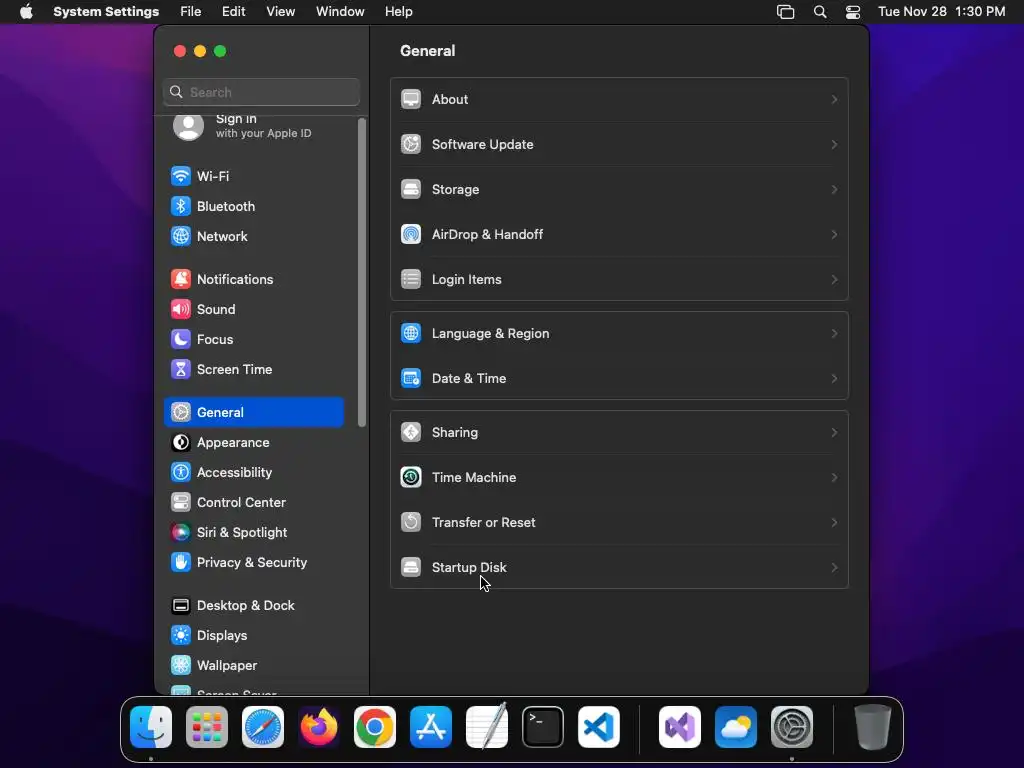
Task: Open the Sound speaker icon
Action: [181, 310]
